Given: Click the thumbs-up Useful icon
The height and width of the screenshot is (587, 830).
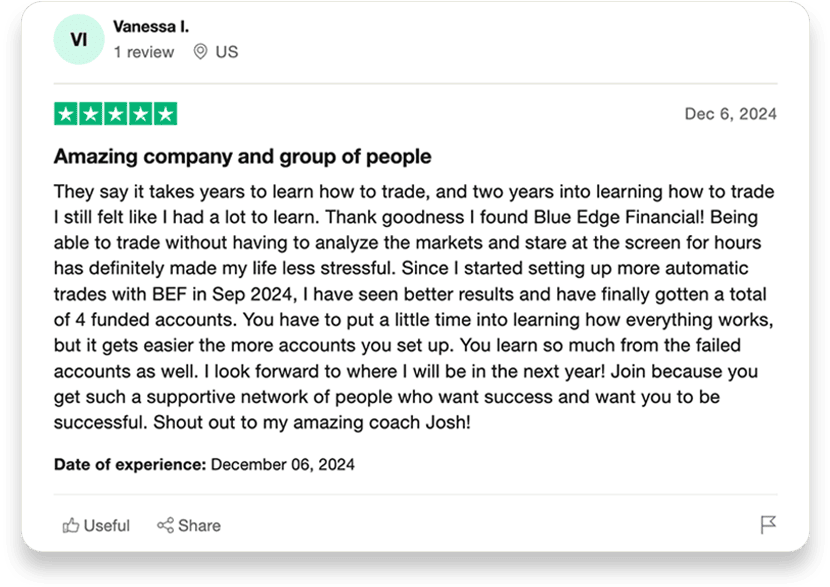Looking at the screenshot, I should 71,525.
